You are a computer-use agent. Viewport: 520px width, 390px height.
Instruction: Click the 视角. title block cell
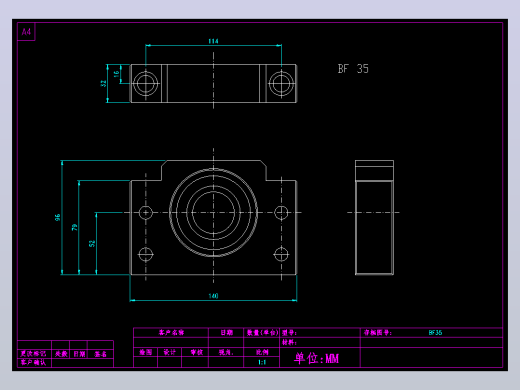click(x=226, y=352)
